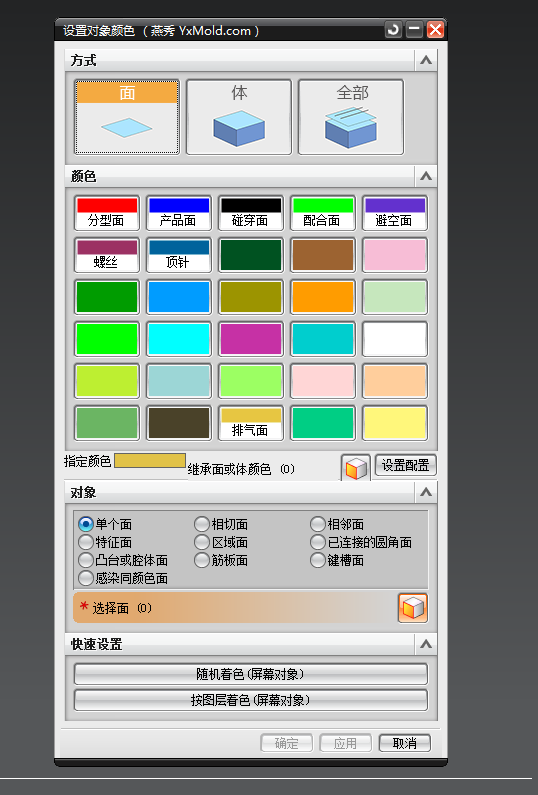Click the 设置配置 button
The image size is (538, 795).
tap(405, 465)
